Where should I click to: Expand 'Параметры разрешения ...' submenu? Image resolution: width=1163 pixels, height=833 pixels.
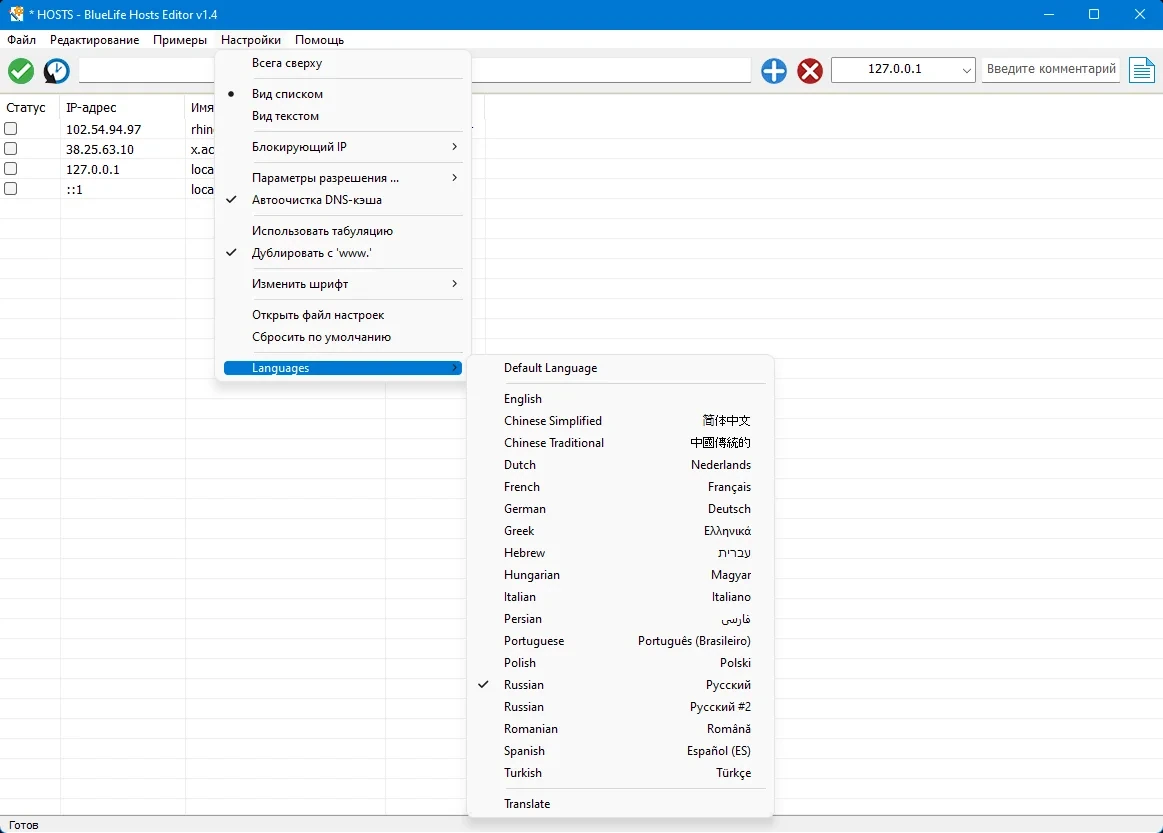pyautogui.click(x=343, y=178)
